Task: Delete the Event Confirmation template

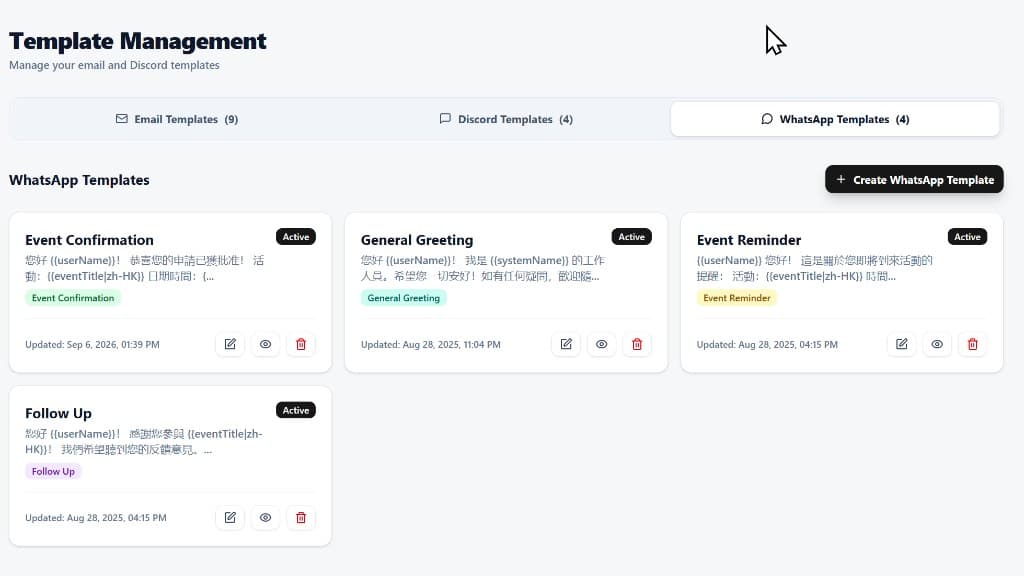Action: (x=301, y=344)
